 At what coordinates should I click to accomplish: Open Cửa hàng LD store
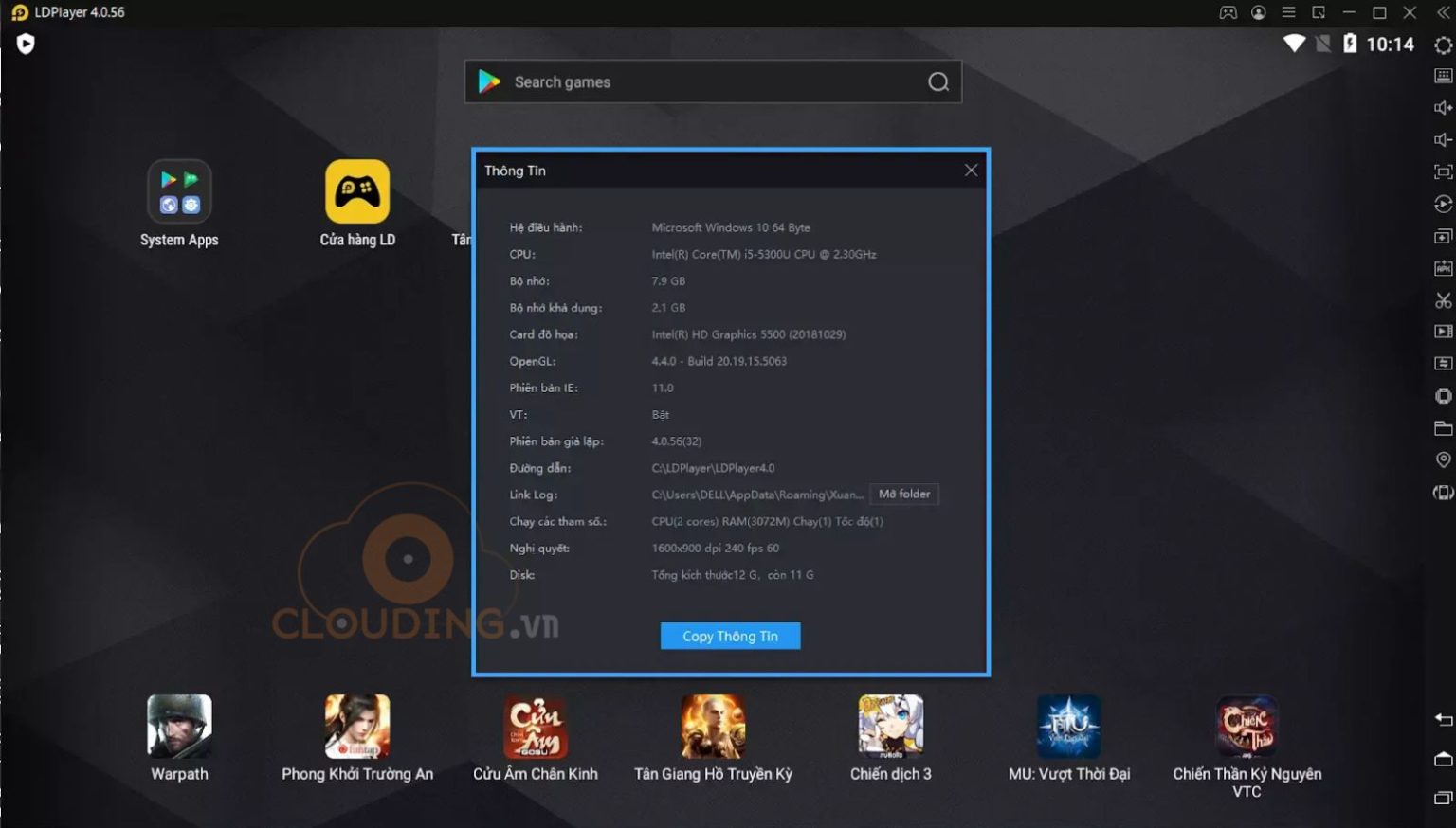[357, 190]
